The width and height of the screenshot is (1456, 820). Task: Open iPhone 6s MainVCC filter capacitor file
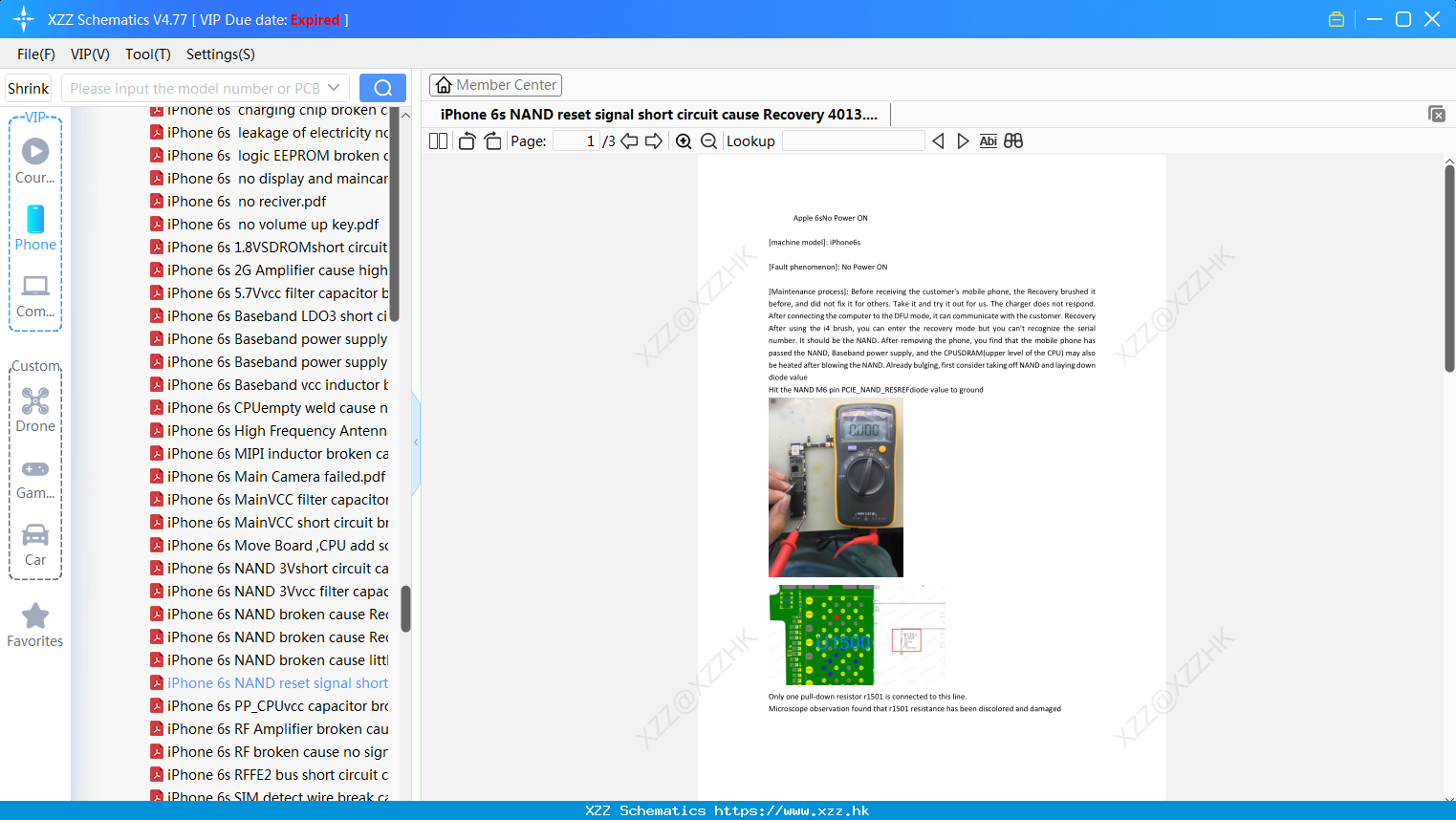(x=269, y=500)
